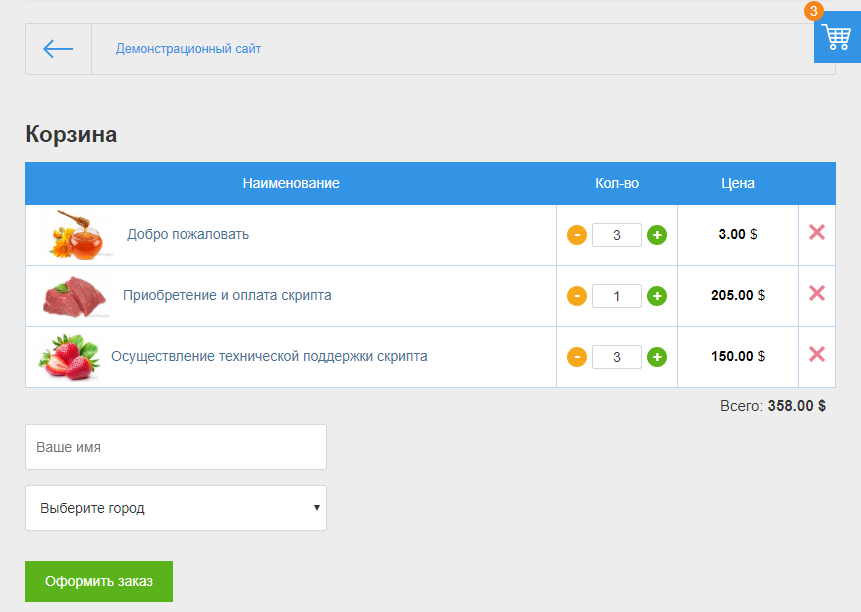Viewport: 861px width, 612px height.
Task: Decrease quantity of Приобретение и оплата скрипта
Action: pyautogui.click(x=577, y=296)
